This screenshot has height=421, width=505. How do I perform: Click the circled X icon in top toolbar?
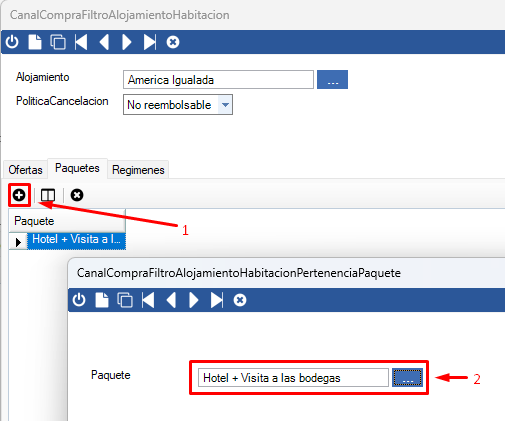(x=173, y=42)
